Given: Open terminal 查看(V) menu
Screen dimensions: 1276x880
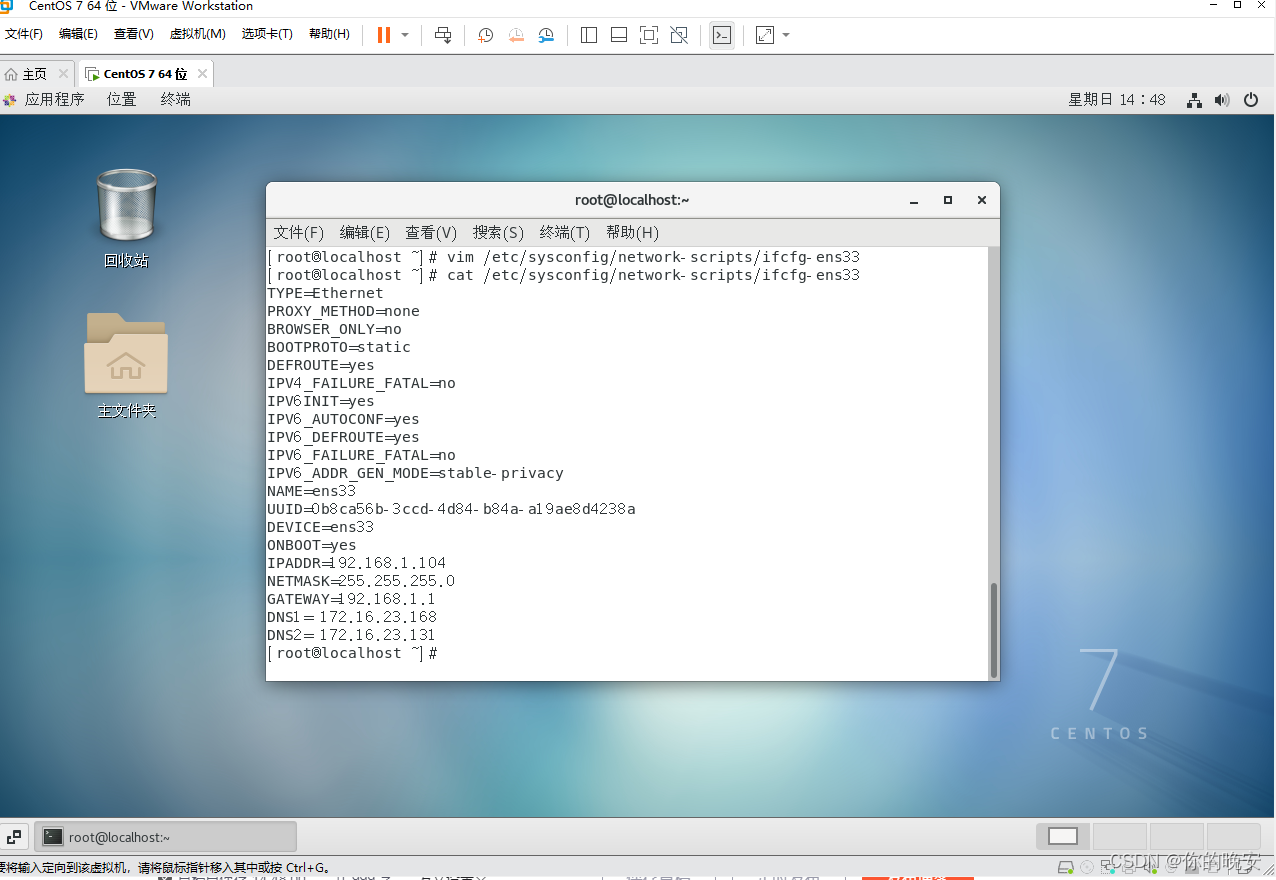Looking at the screenshot, I should (x=431, y=232).
